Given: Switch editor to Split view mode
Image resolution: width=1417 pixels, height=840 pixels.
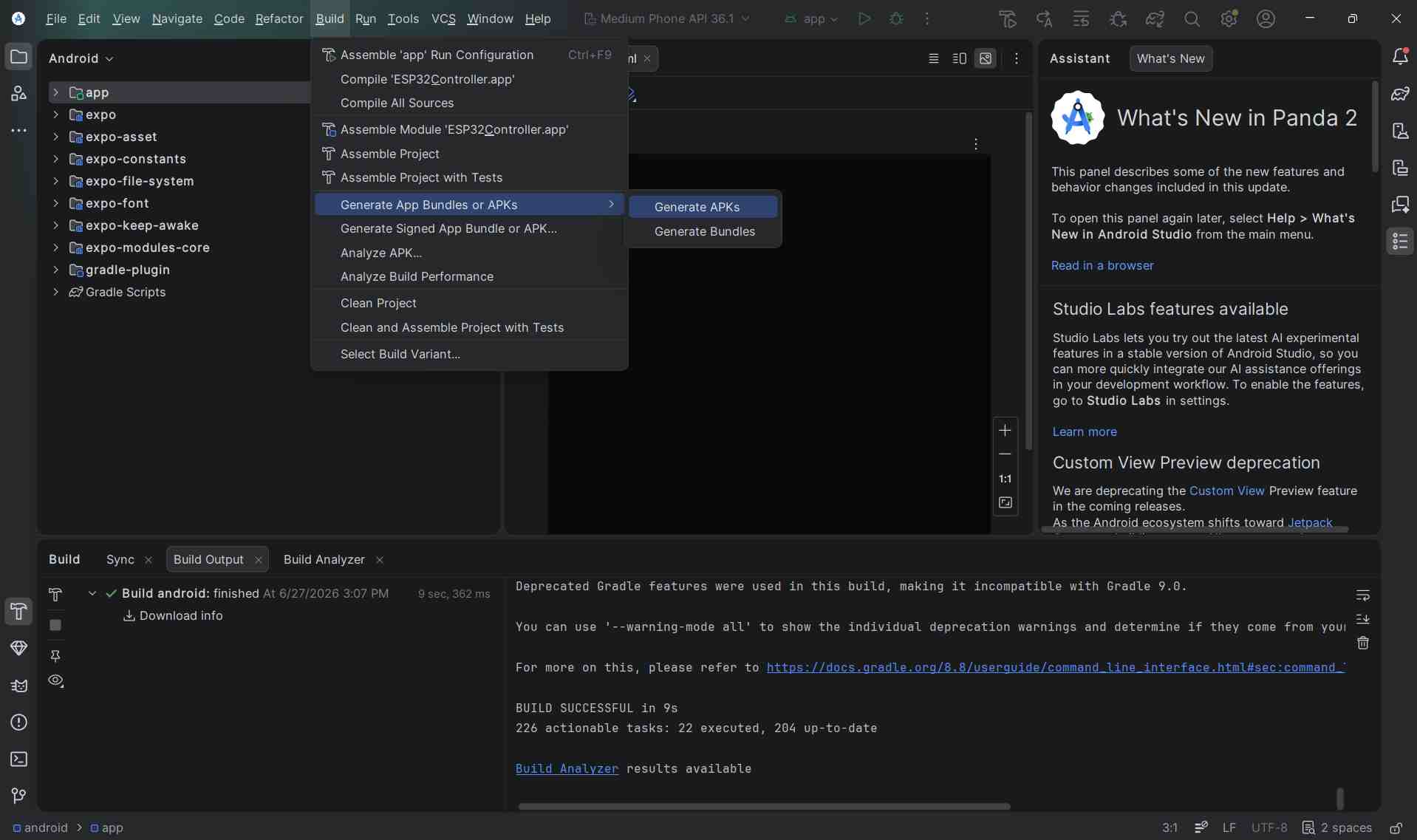Looking at the screenshot, I should pyautogui.click(x=960, y=58).
